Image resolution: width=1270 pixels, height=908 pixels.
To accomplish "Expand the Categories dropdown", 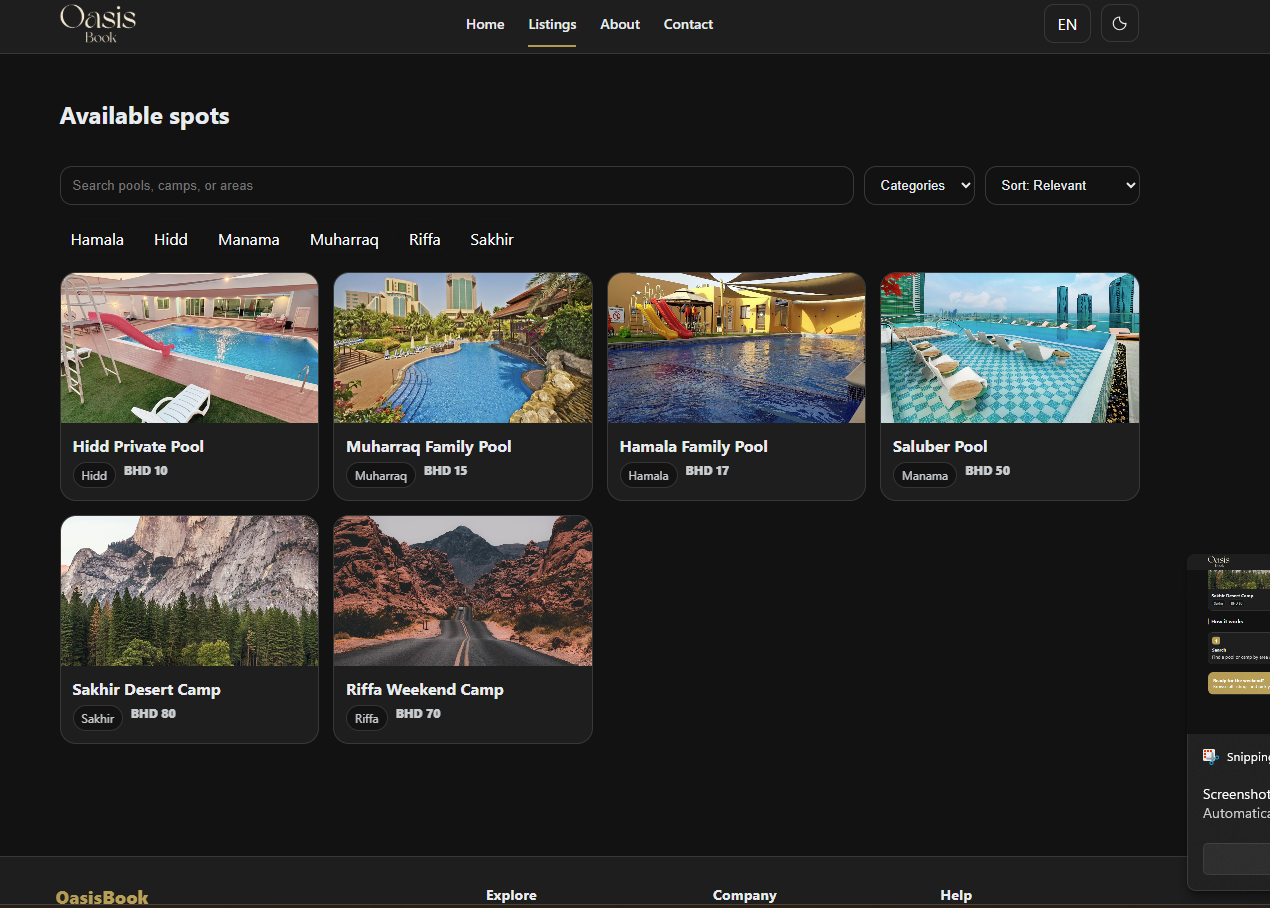I will coord(919,185).
